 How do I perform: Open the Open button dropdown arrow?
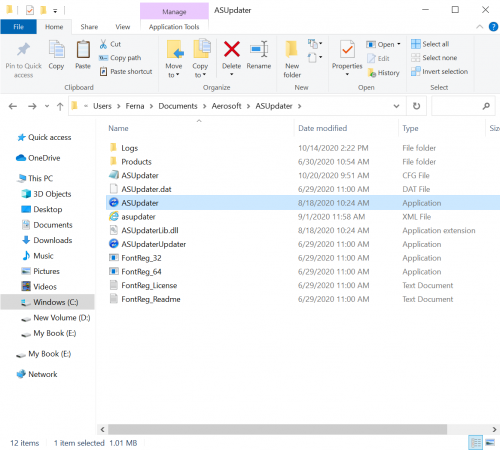click(399, 44)
